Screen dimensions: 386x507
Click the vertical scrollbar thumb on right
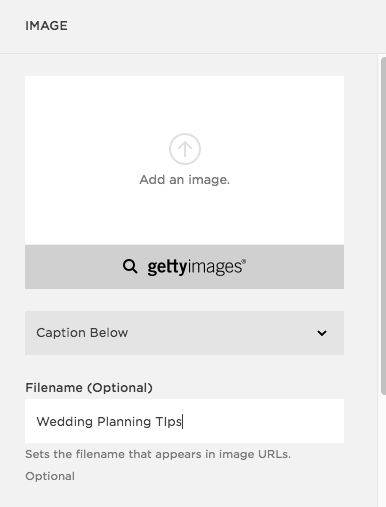(x=383, y=226)
